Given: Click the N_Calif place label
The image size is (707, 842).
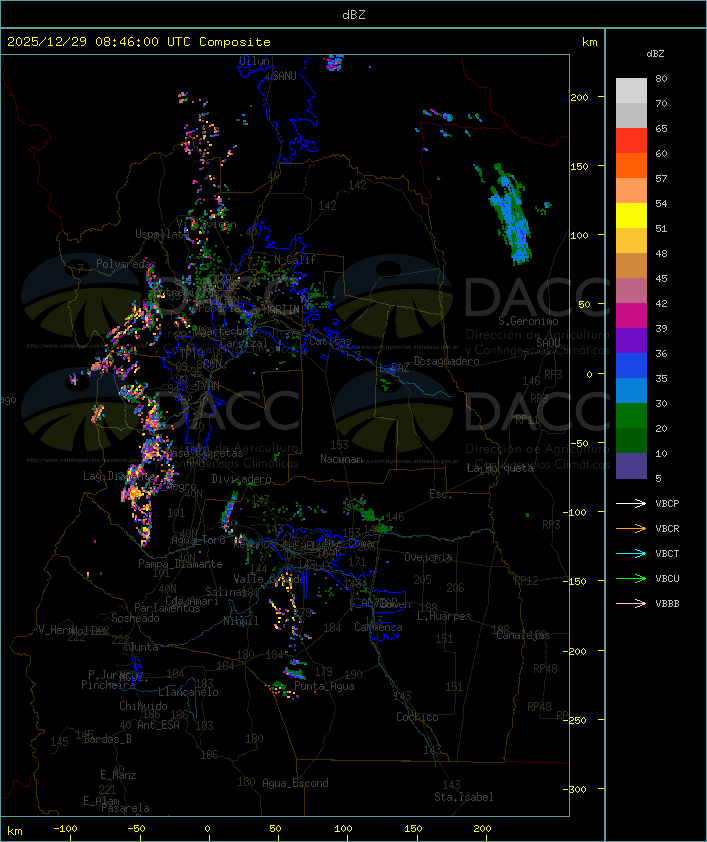Looking at the screenshot, I should 295,260.
